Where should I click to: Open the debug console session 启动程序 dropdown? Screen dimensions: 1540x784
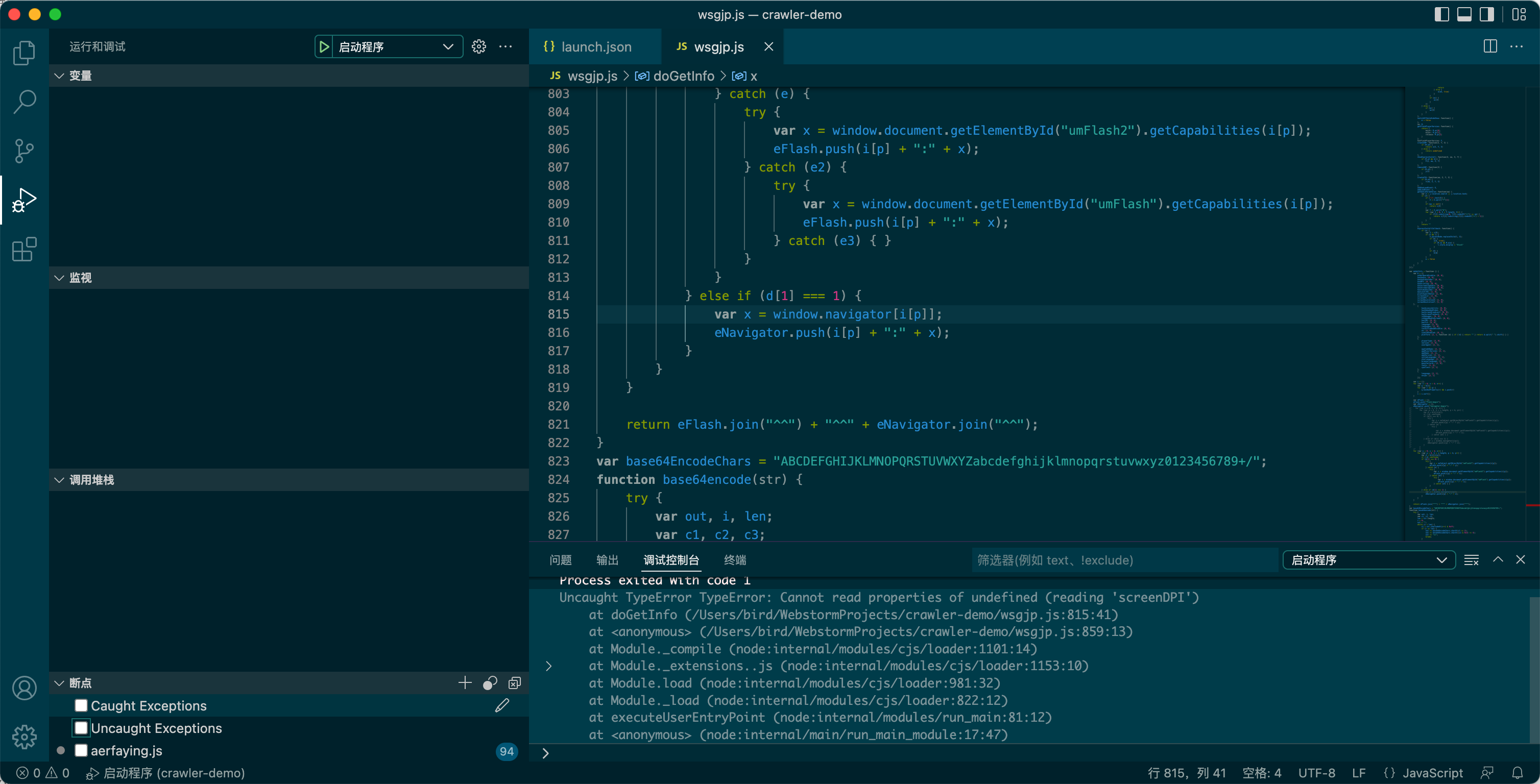tap(1368, 560)
